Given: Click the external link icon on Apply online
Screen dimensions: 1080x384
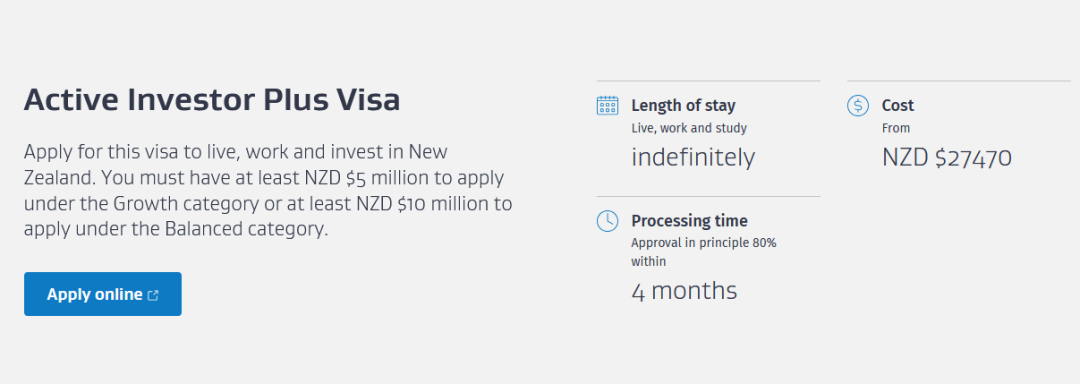Looking at the screenshot, I should [x=153, y=295].
